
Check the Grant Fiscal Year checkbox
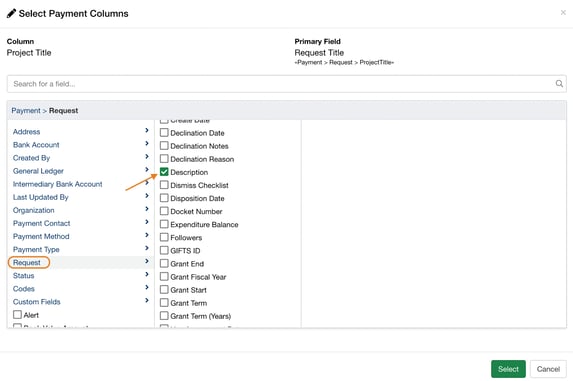click(164, 277)
